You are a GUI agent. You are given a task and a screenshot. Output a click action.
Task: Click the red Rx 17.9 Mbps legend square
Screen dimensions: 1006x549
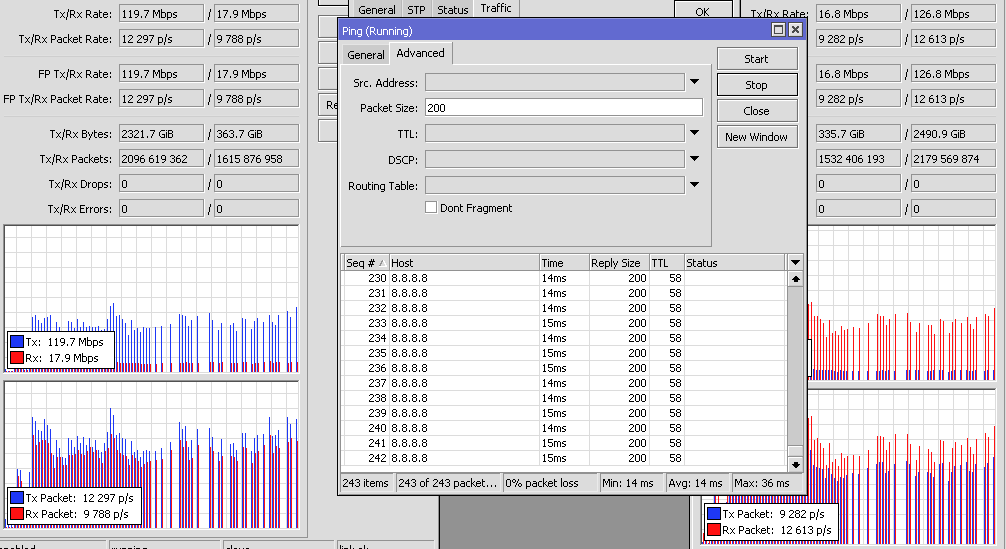click(x=17, y=358)
